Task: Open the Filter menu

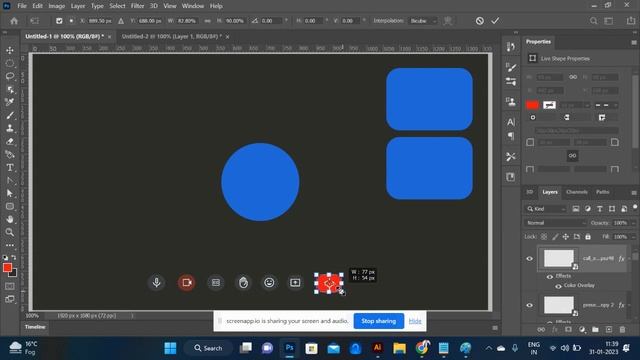Action: point(137,6)
